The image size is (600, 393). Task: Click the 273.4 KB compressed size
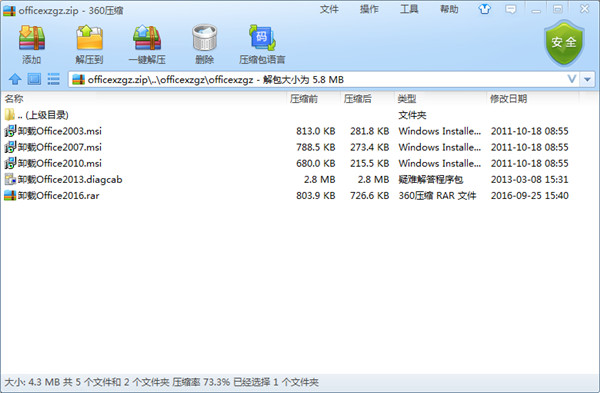[370, 147]
